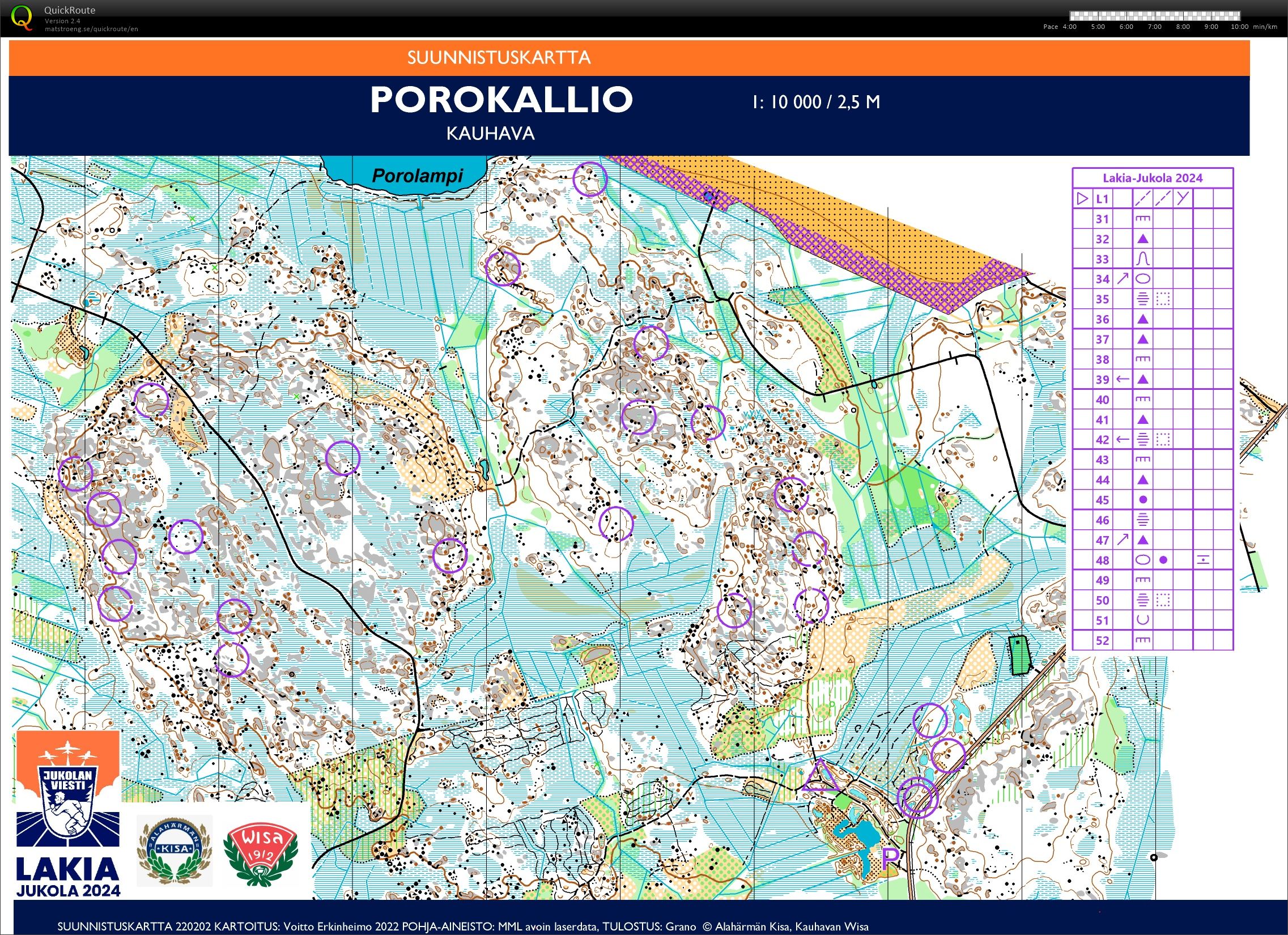The image size is (1288, 935).
Task: Click the double-circle finish symbol
Action: pos(917,798)
